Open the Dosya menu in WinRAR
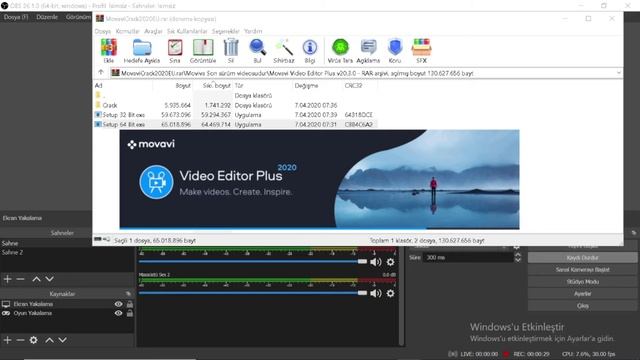Image resolution: width=640 pixels, height=360 pixels. [x=102, y=31]
